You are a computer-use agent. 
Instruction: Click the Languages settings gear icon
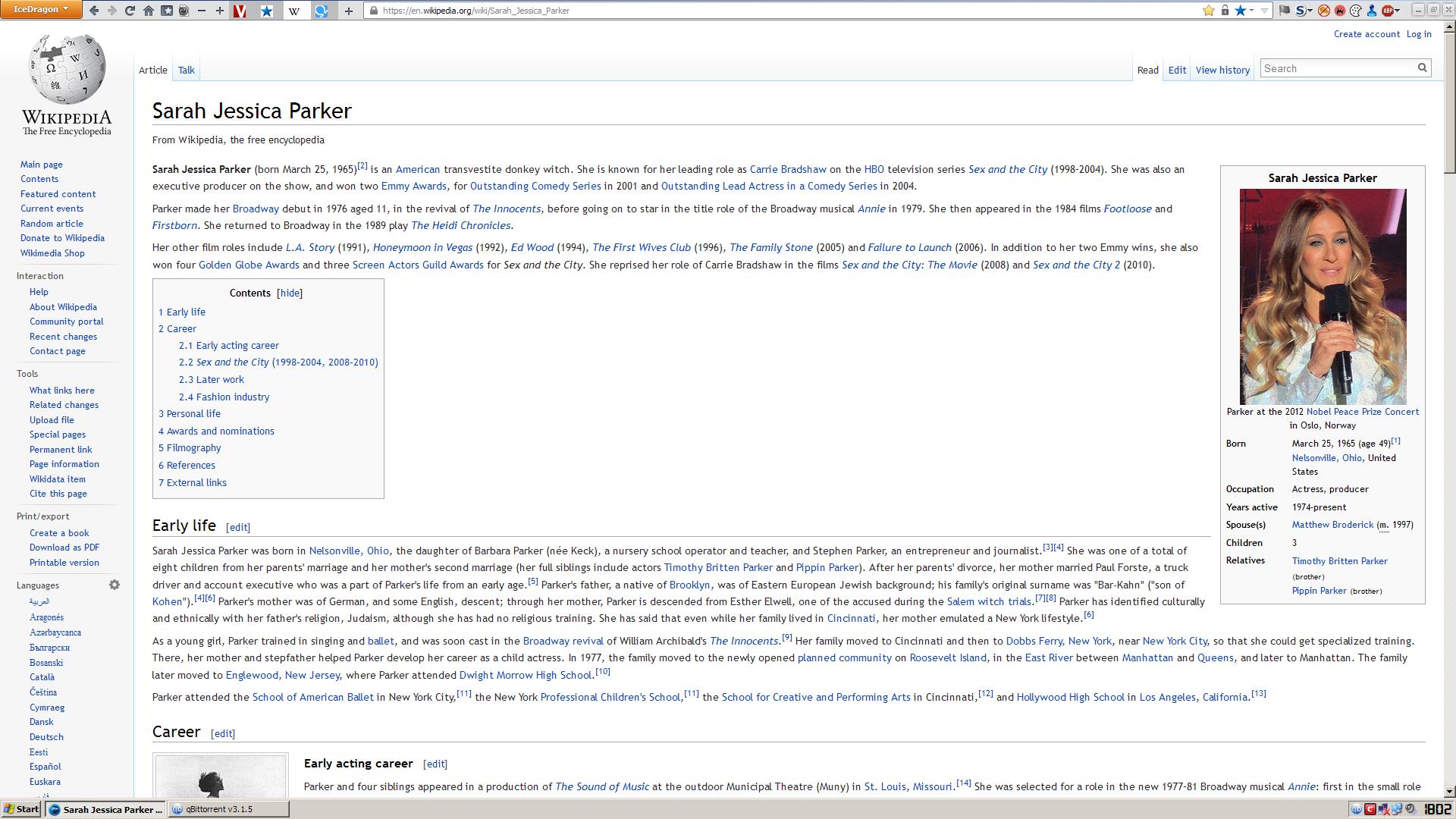click(115, 585)
